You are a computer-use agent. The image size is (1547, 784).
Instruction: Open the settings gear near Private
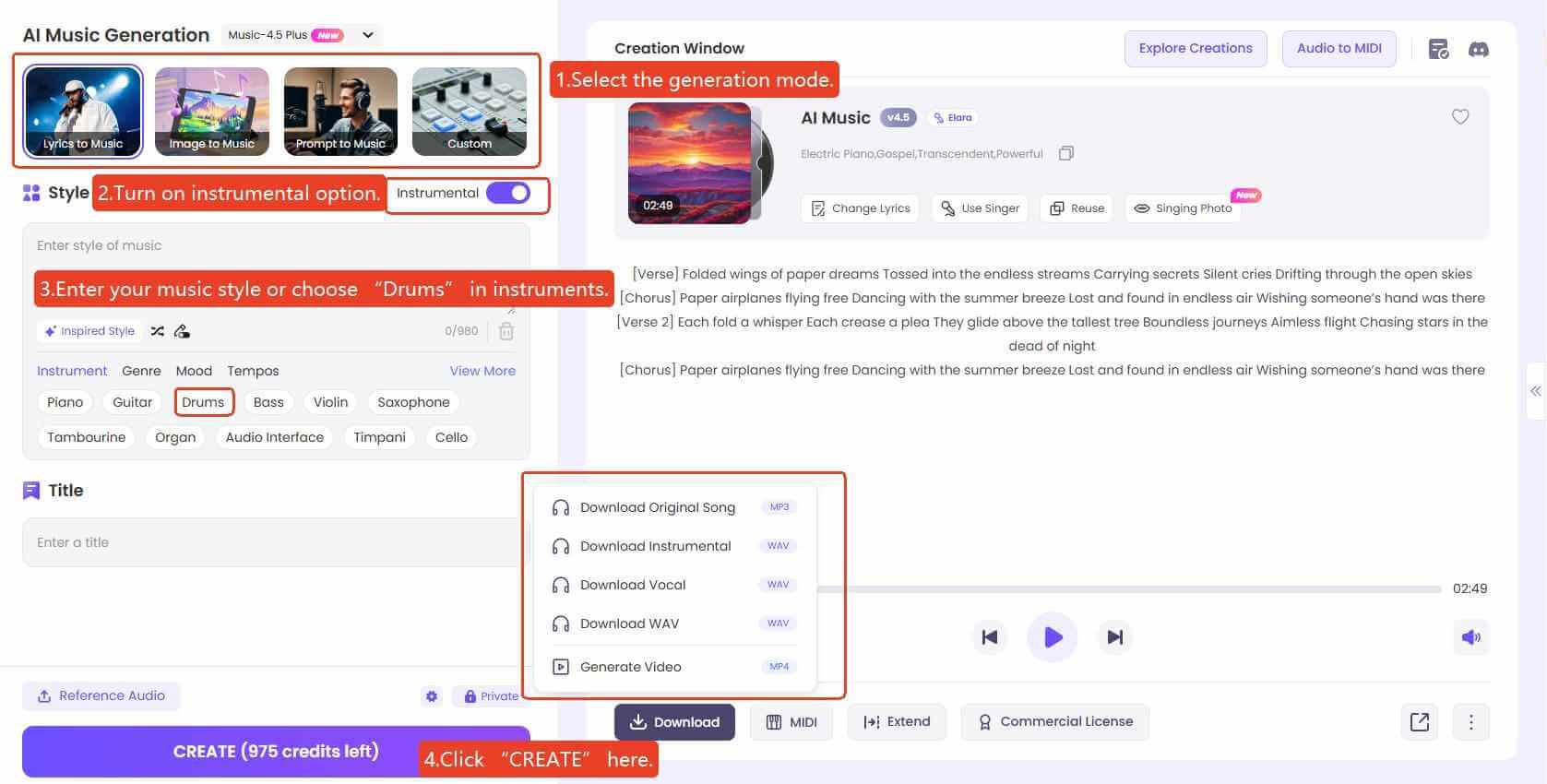point(432,696)
